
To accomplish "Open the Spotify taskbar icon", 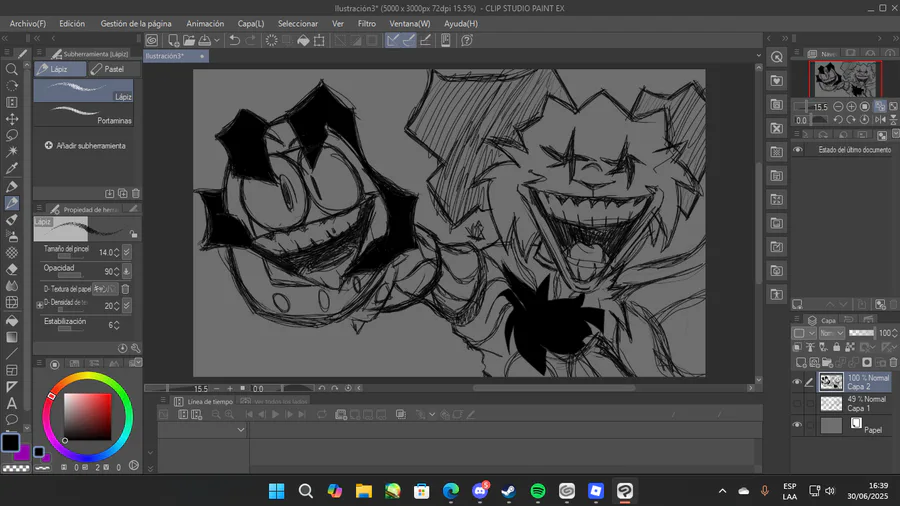I will 538,491.
